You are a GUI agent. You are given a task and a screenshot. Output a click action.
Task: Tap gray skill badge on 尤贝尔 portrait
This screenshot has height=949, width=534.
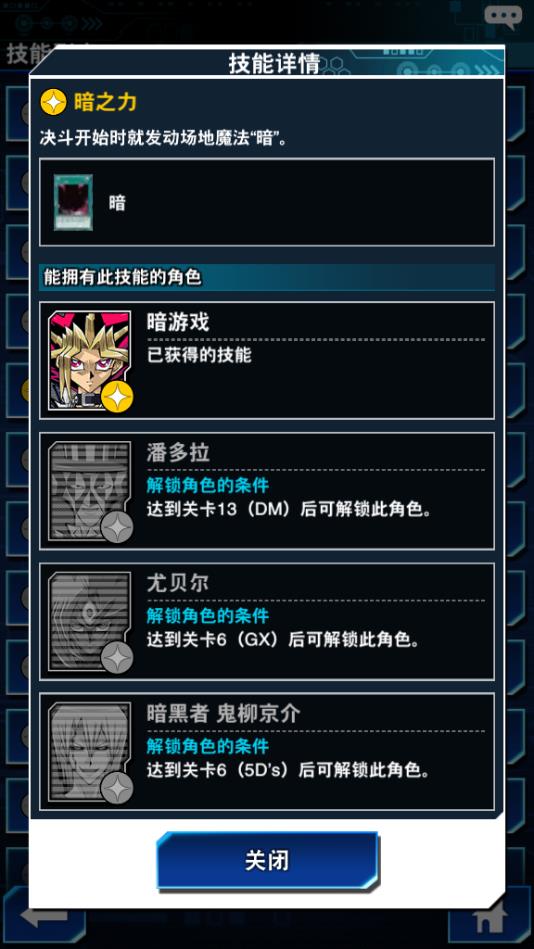coord(117,657)
